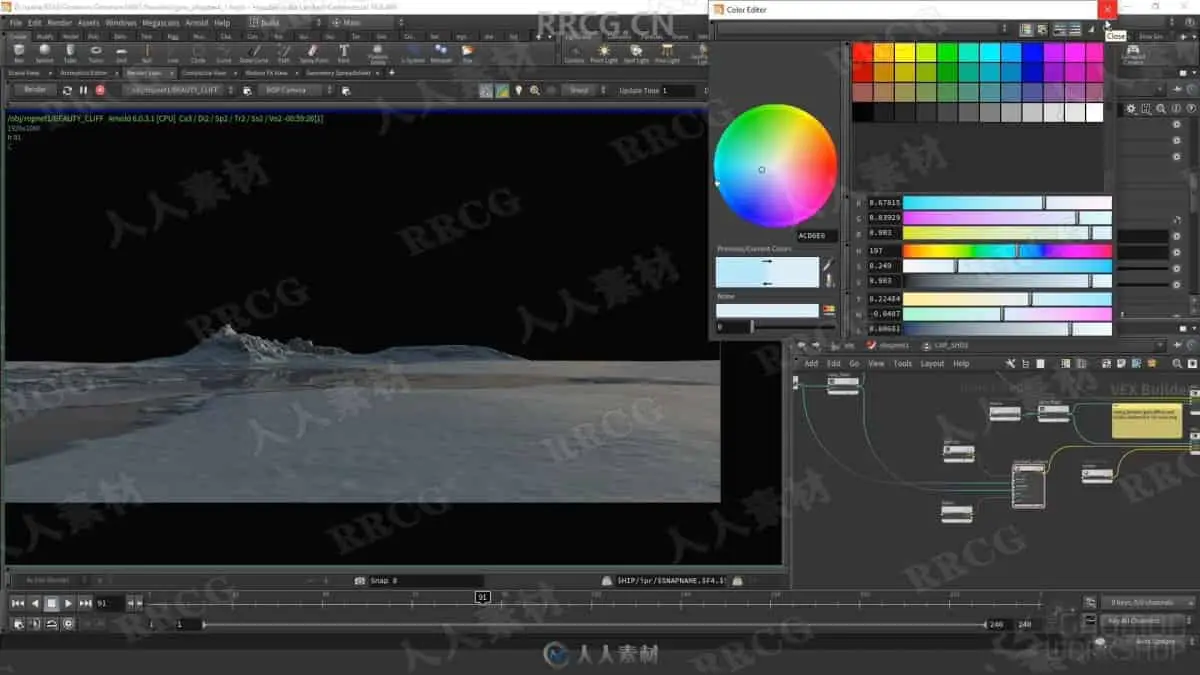
Task: Select the Box shelf tool
Action: pos(19,52)
